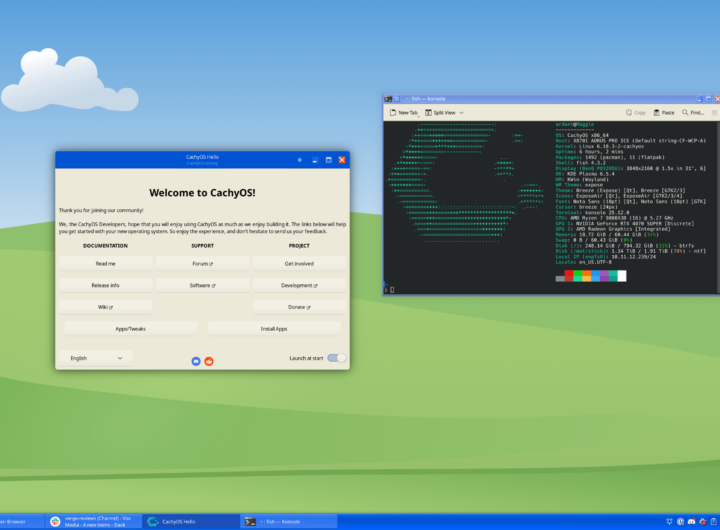Open the Install Apps button
The image size is (720, 530).
coord(274,328)
